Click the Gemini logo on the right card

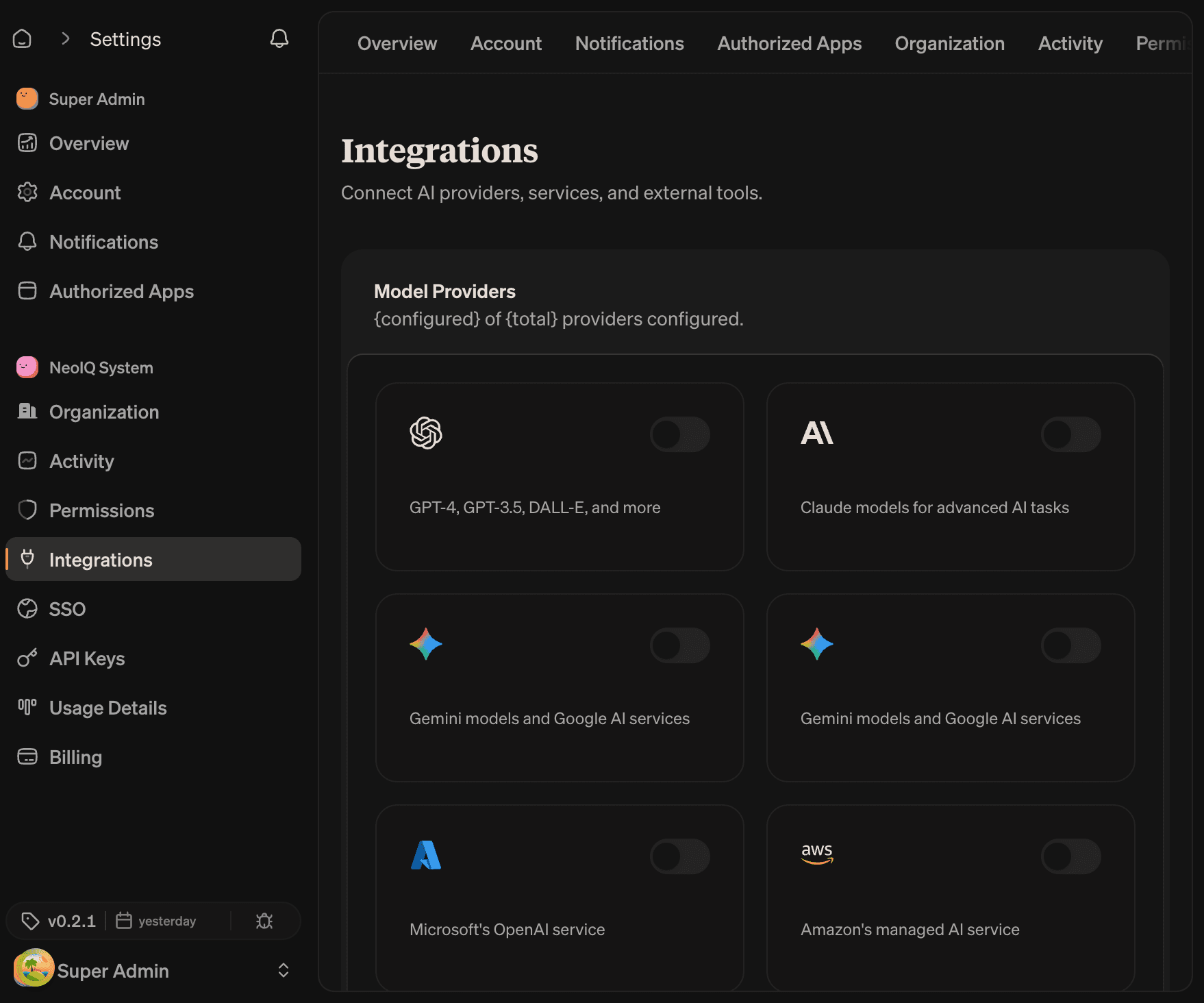click(817, 644)
